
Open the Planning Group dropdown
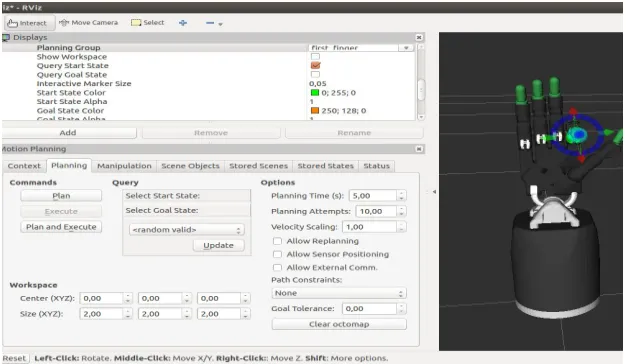tap(361, 47)
